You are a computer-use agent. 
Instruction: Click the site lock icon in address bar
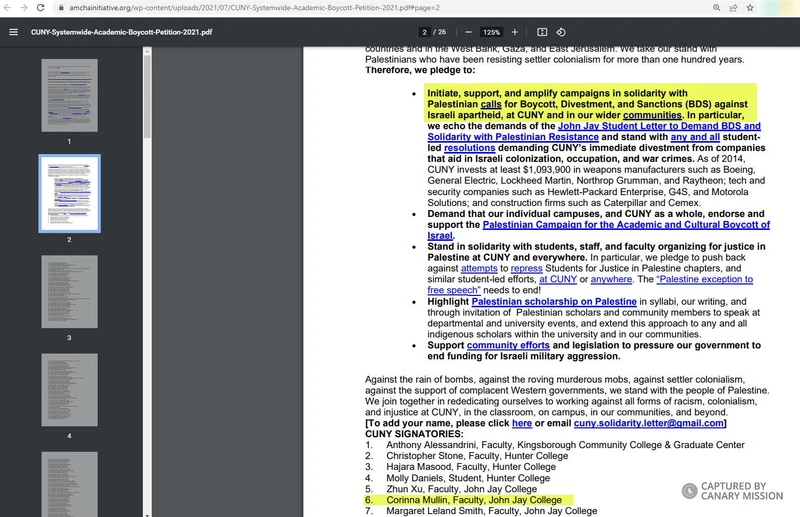coord(61,8)
